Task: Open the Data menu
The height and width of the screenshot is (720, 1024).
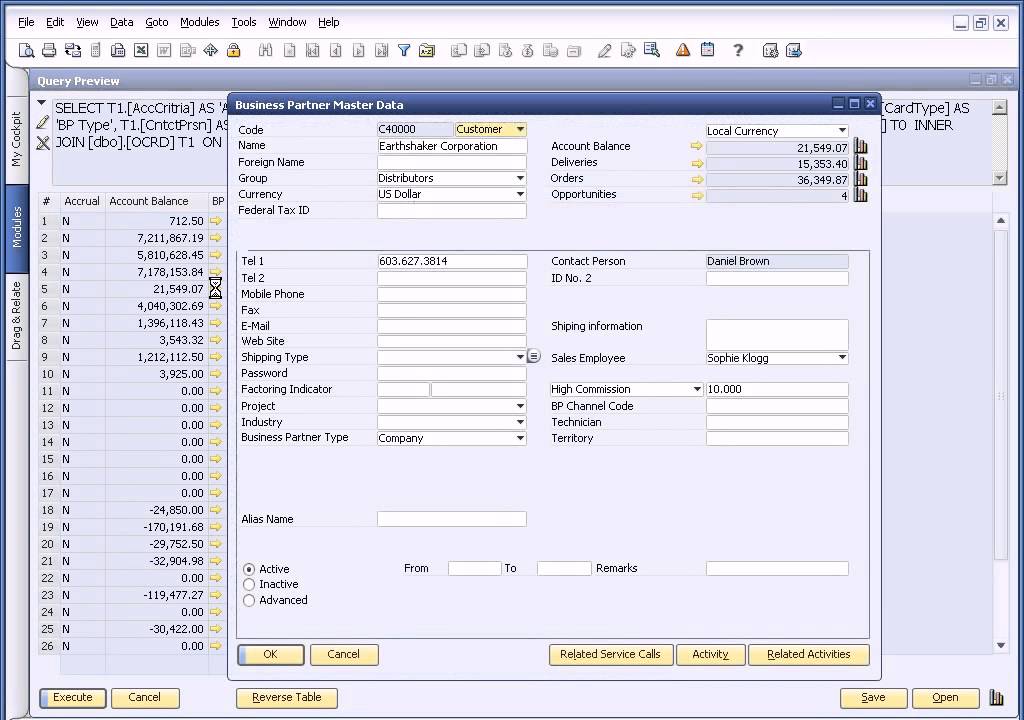Action: [121, 22]
